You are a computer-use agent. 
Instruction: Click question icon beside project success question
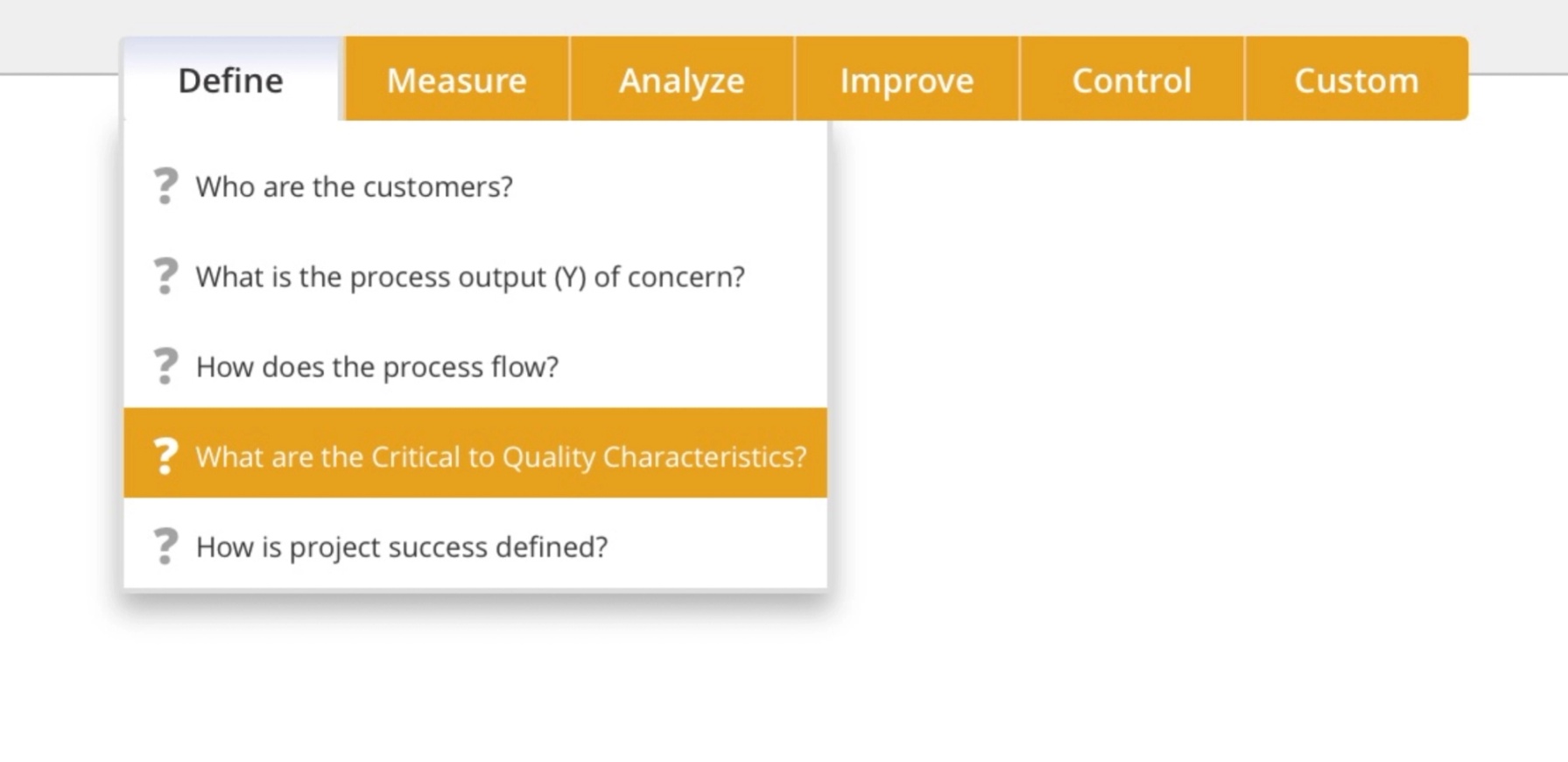(165, 546)
